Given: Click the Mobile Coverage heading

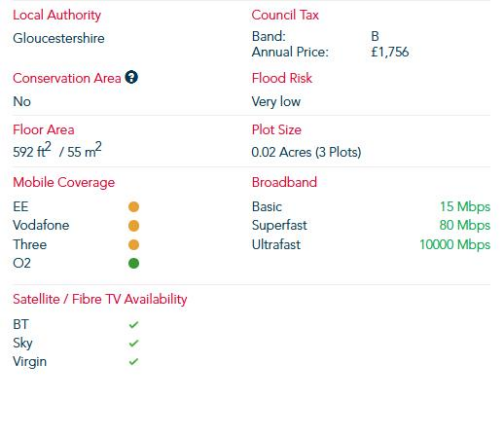Looking at the screenshot, I should tap(64, 183).
